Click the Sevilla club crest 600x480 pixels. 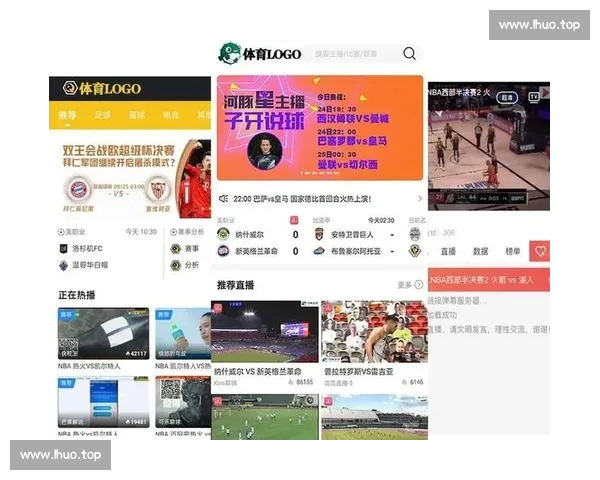(158, 190)
